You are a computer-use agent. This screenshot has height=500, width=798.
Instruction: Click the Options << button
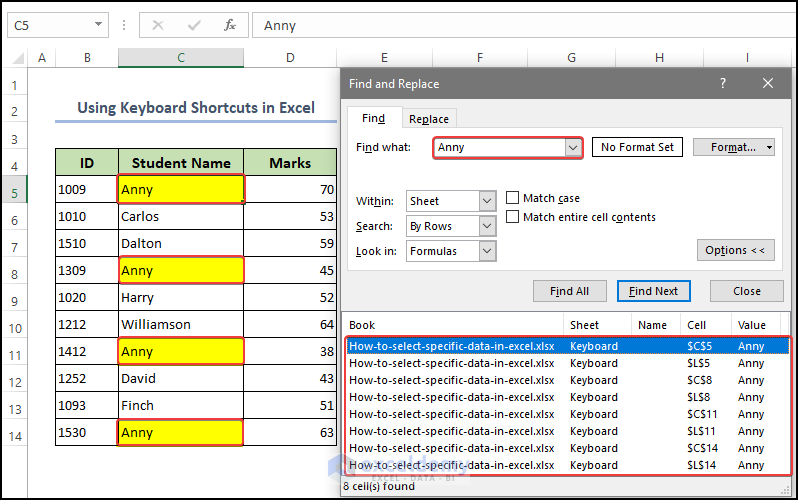coord(735,250)
